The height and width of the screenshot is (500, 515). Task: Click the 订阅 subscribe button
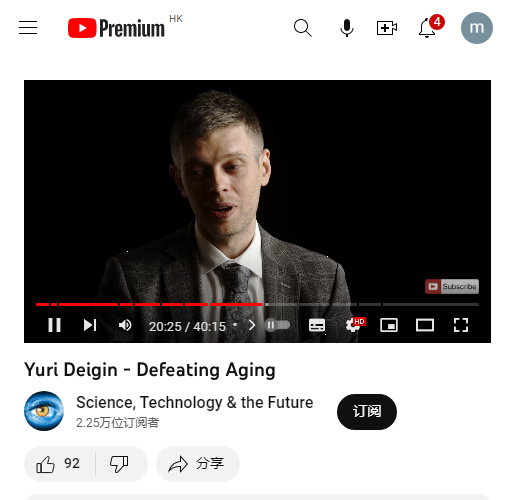point(367,412)
